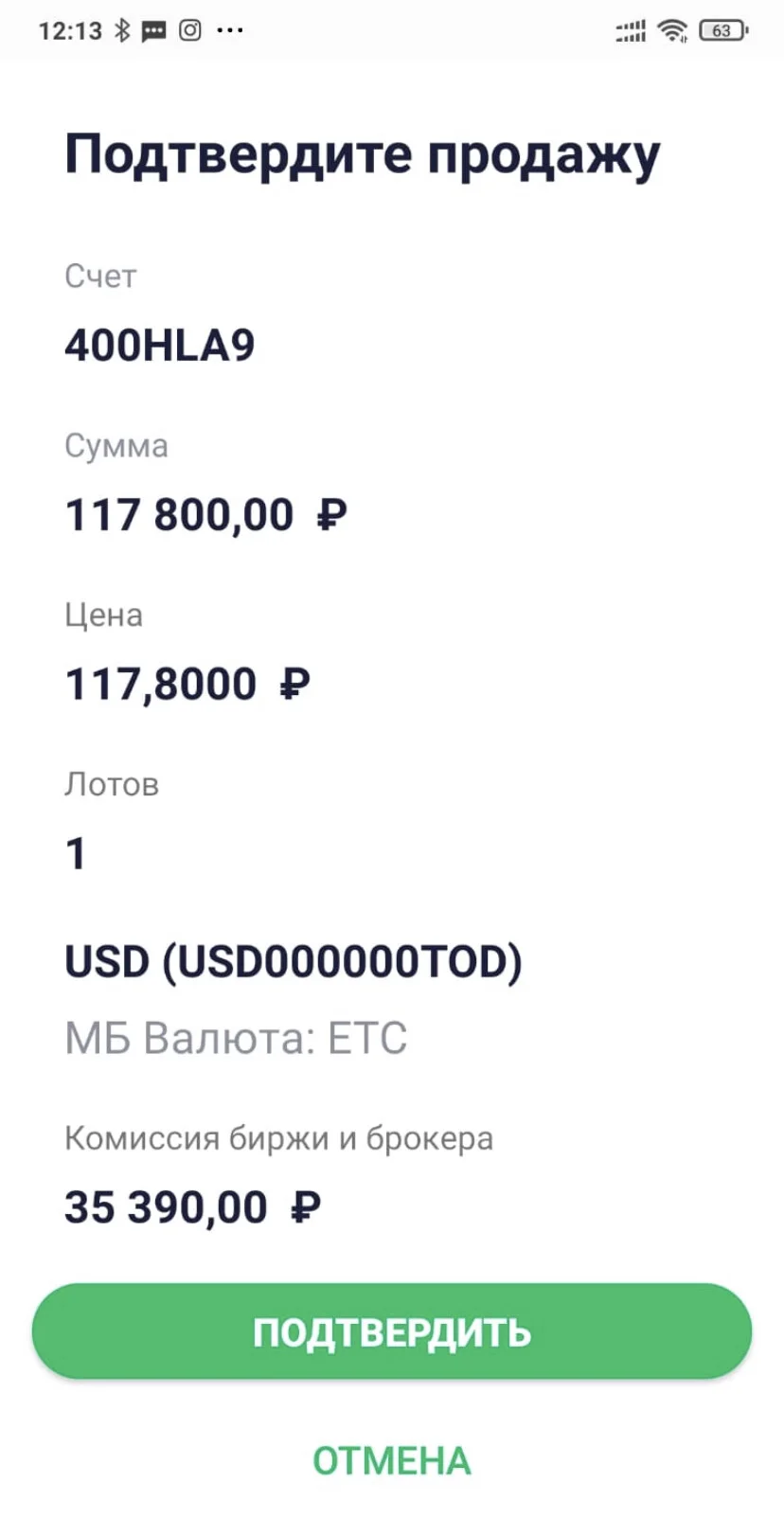Tap the commission amount 35 390,00 ₽
This screenshot has width=784, height=1535.
click(193, 1207)
